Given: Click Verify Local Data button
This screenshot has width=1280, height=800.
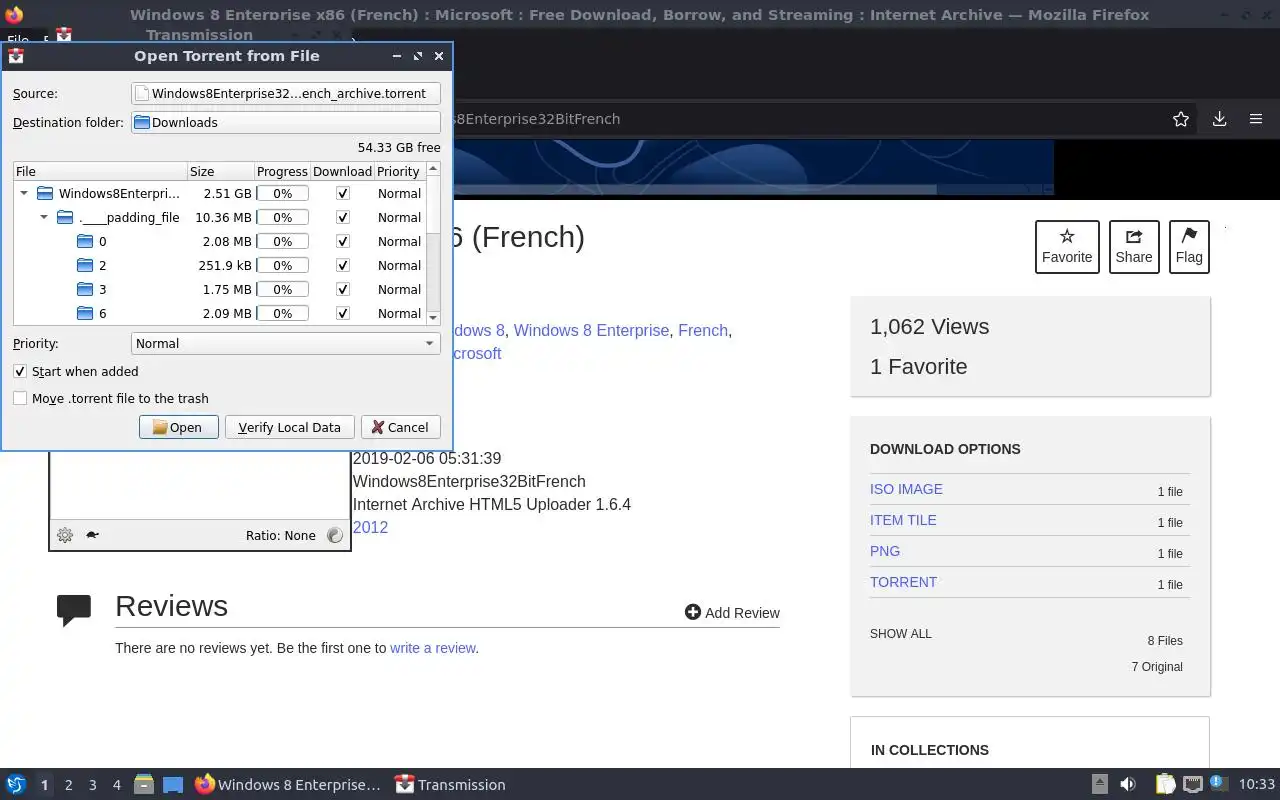Looking at the screenshot, I should [x=289, y=427].
